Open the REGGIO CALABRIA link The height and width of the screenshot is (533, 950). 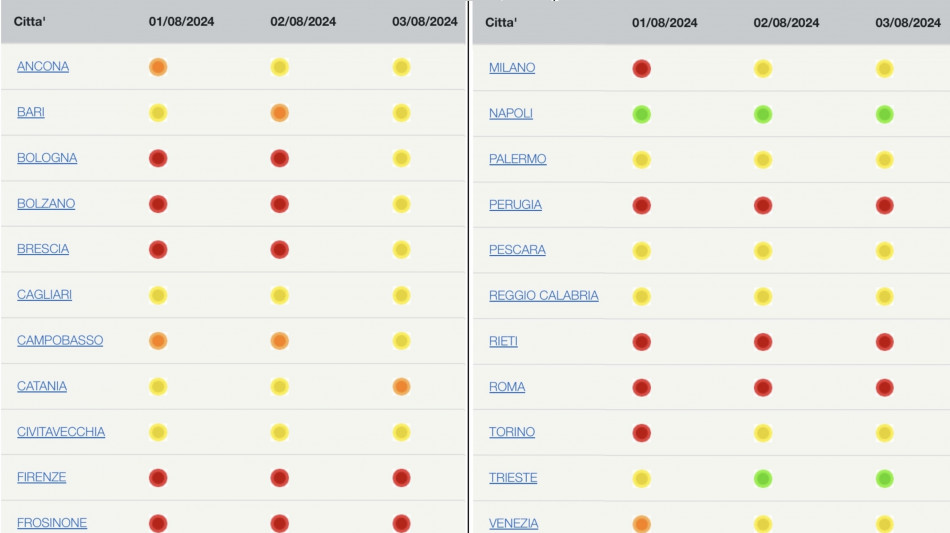click(543, 296)
